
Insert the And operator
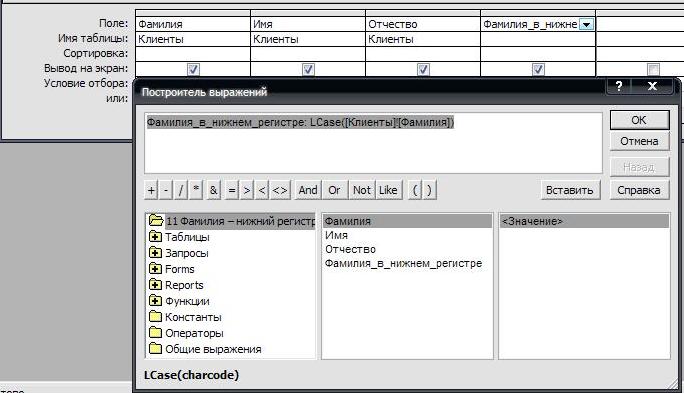point(308,190)
